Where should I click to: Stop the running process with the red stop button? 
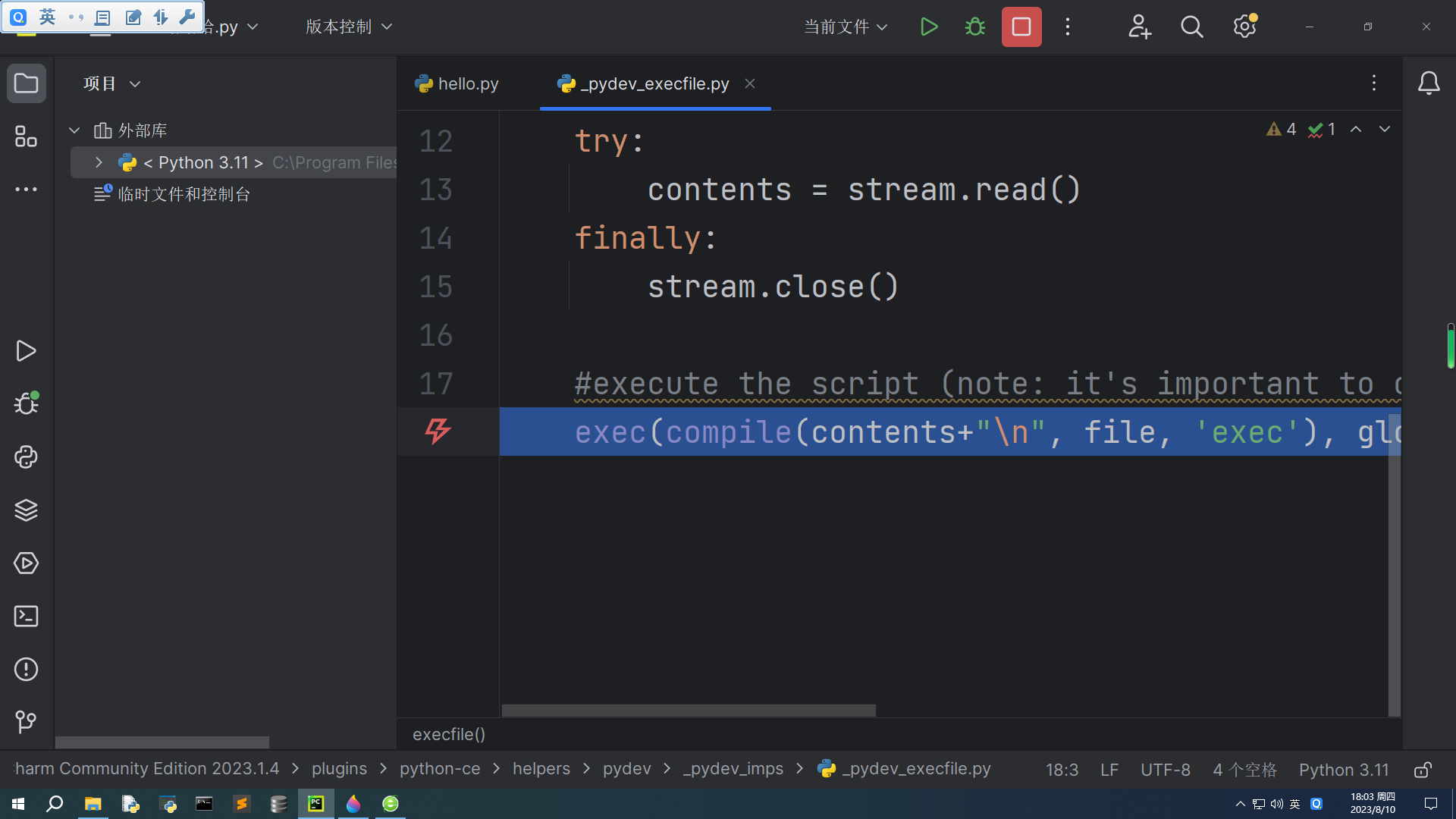click(1021, 27)
